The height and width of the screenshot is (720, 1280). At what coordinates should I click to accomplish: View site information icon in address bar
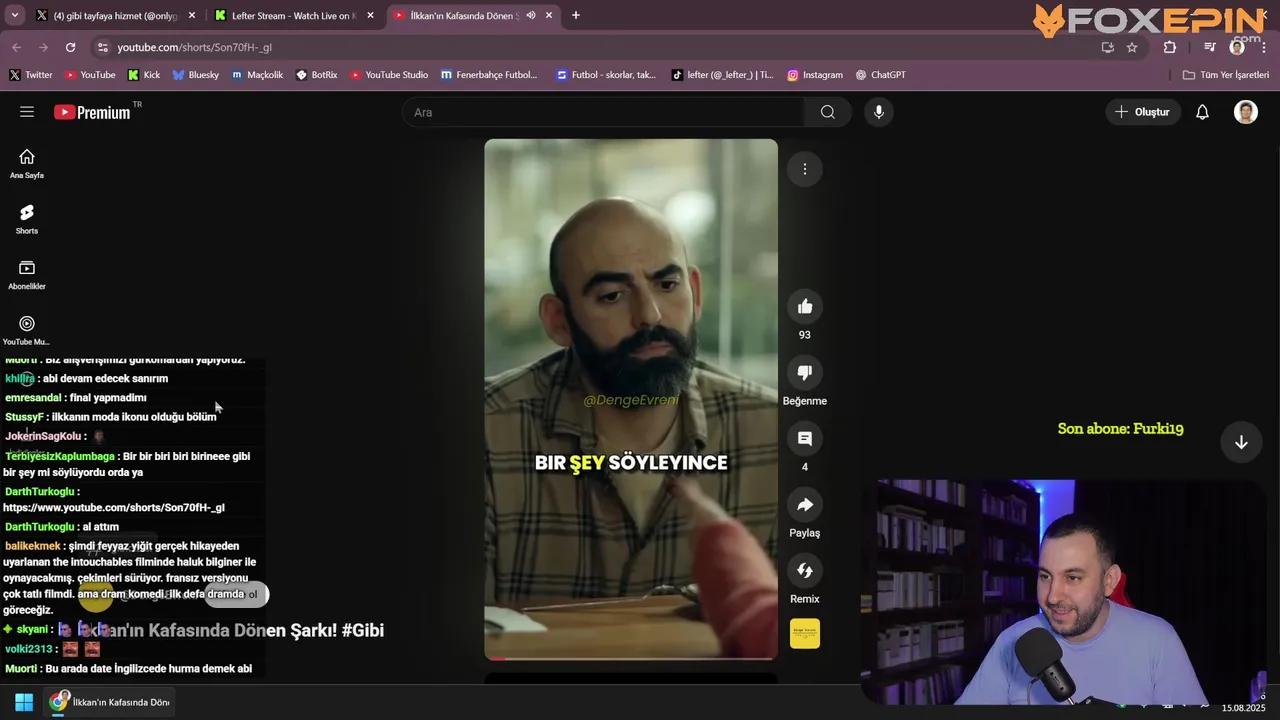(102, 47)
